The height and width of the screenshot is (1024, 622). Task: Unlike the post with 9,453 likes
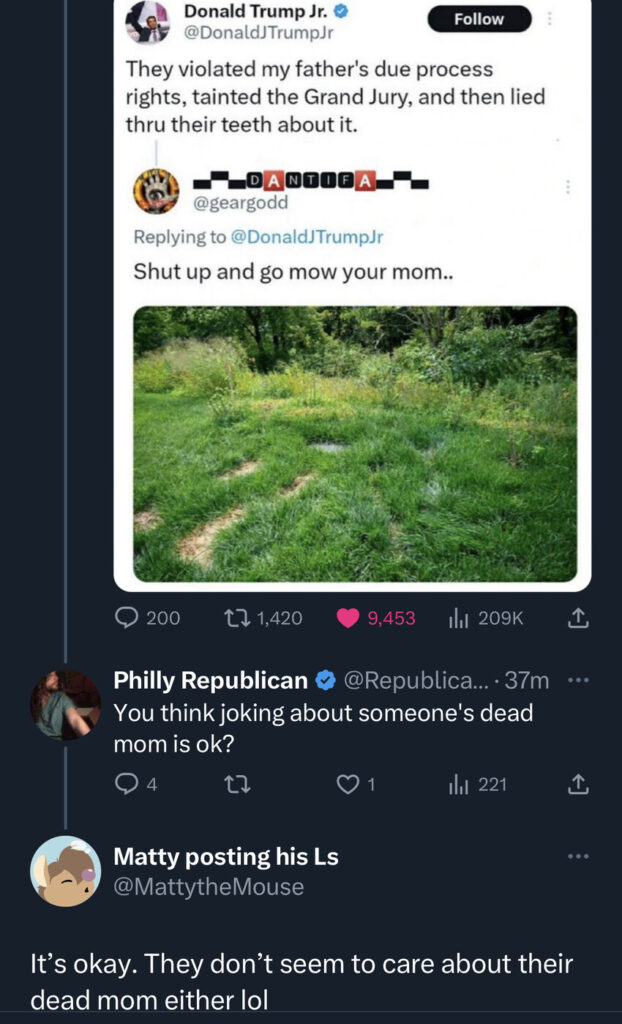point(348,619)
